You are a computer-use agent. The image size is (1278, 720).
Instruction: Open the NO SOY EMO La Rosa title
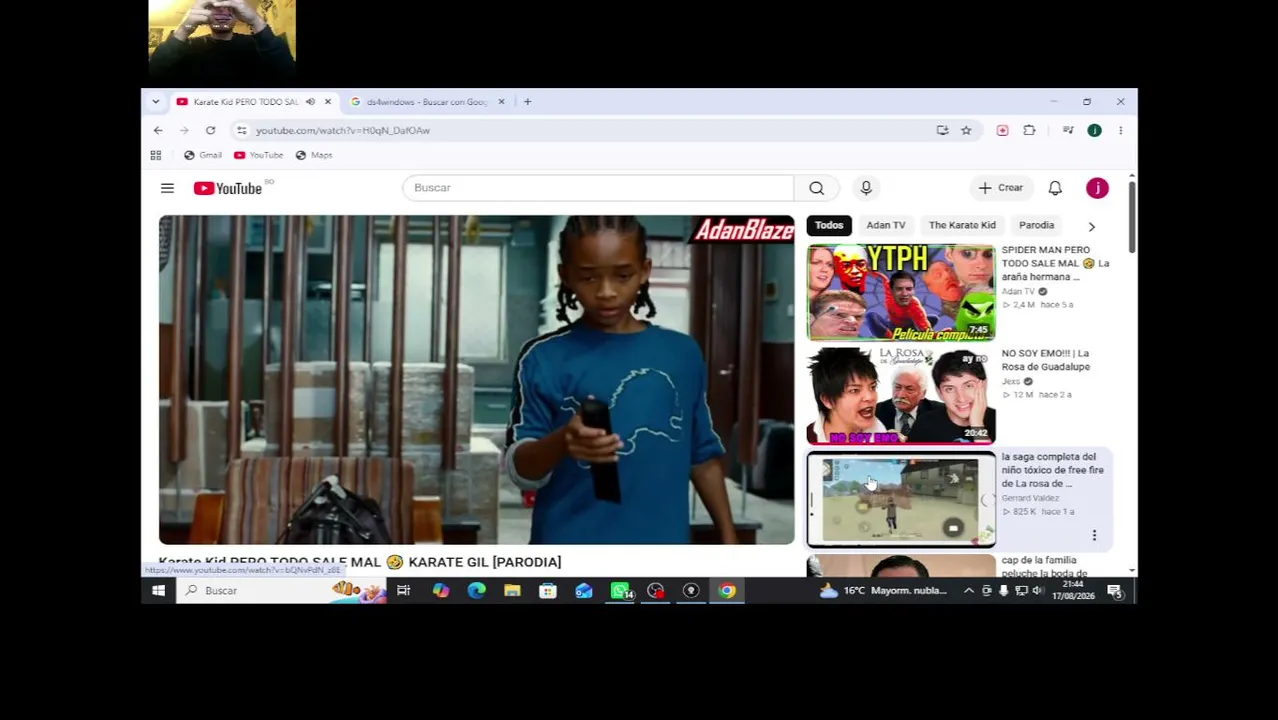pyautogui.click(x=1046, y=360)
